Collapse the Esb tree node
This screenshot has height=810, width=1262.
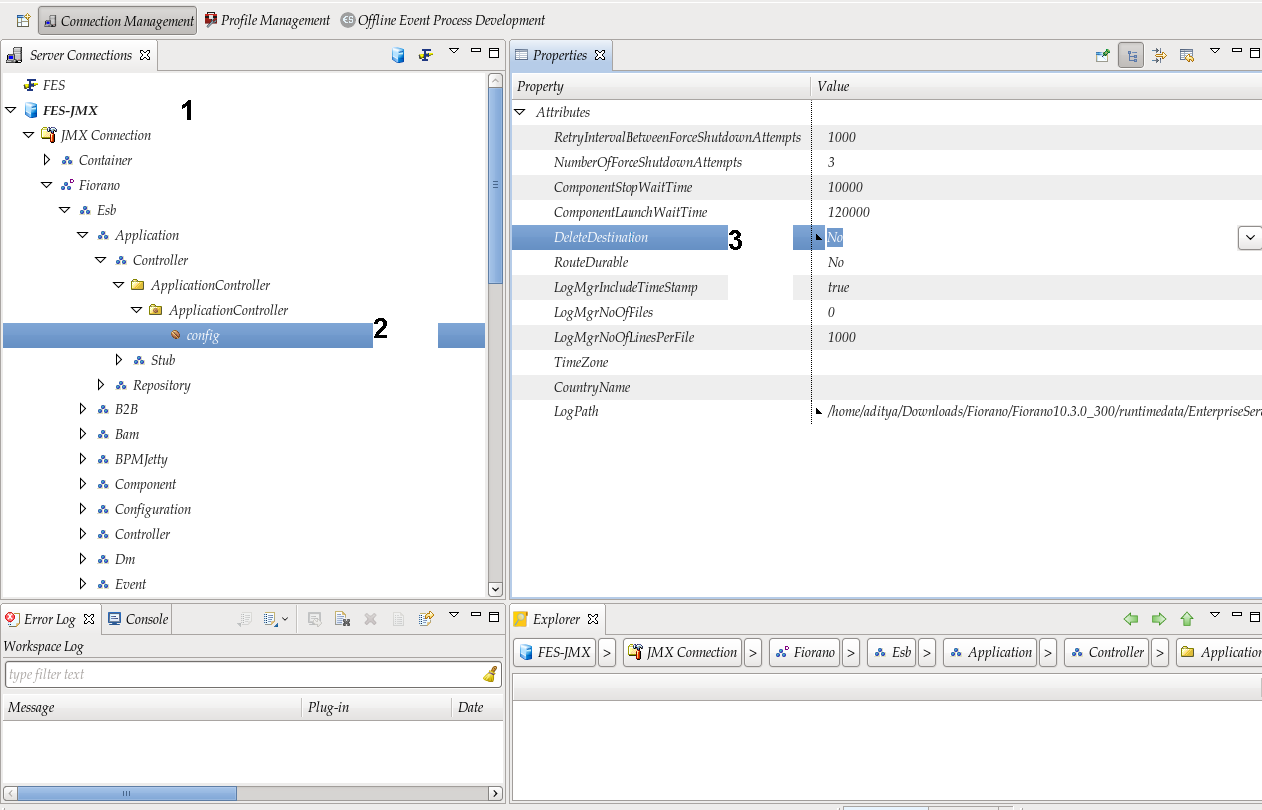click(65, 210)
